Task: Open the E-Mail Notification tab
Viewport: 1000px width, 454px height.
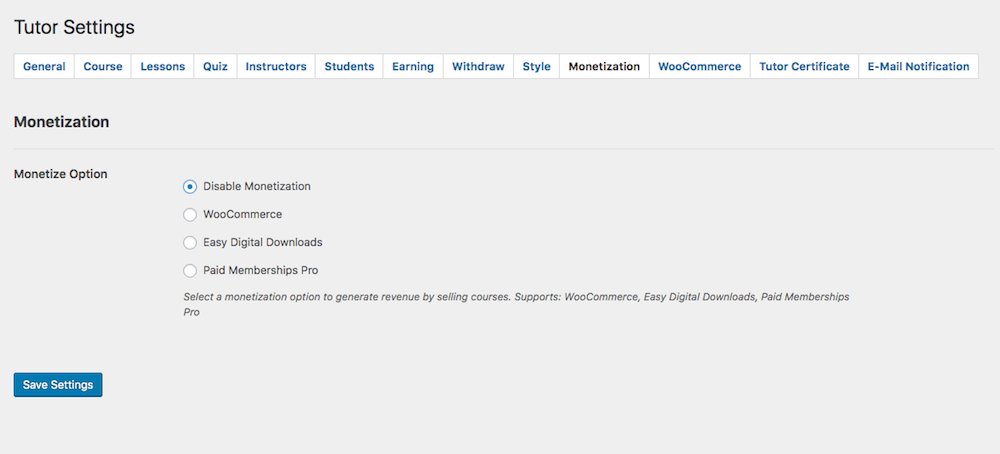Action: tap(918, 66)
